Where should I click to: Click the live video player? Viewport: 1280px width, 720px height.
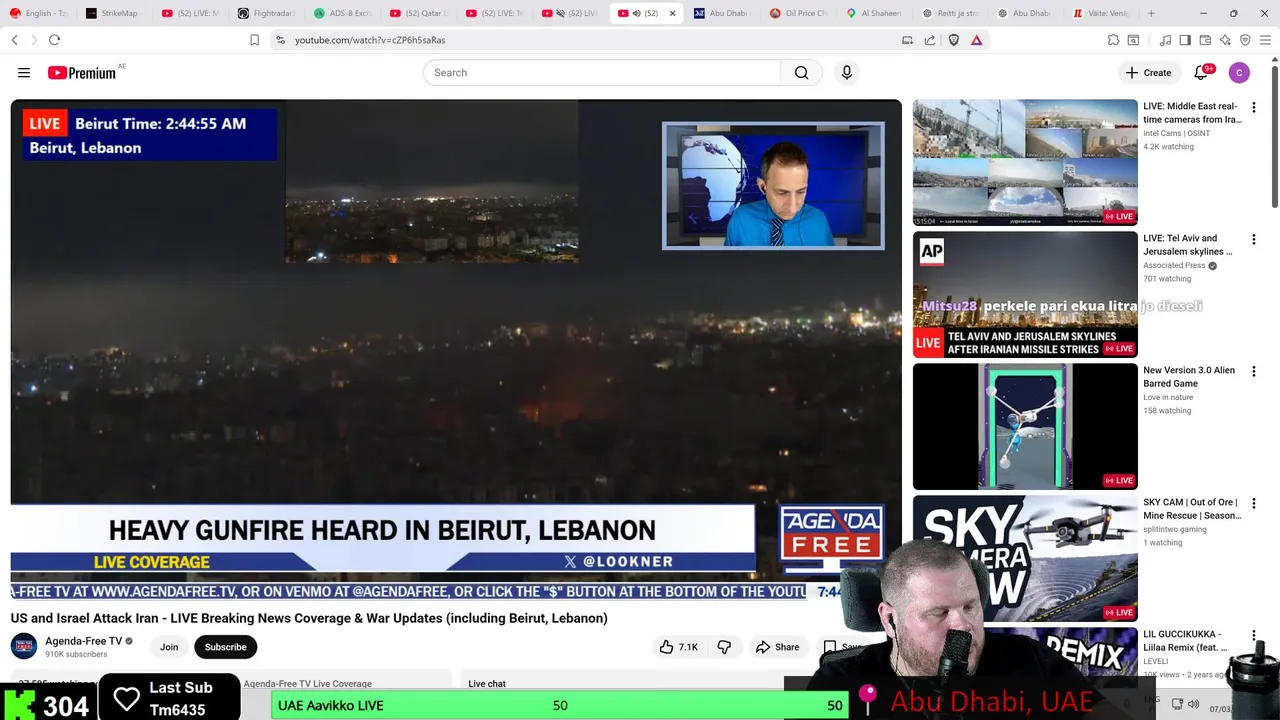(456, 340)
